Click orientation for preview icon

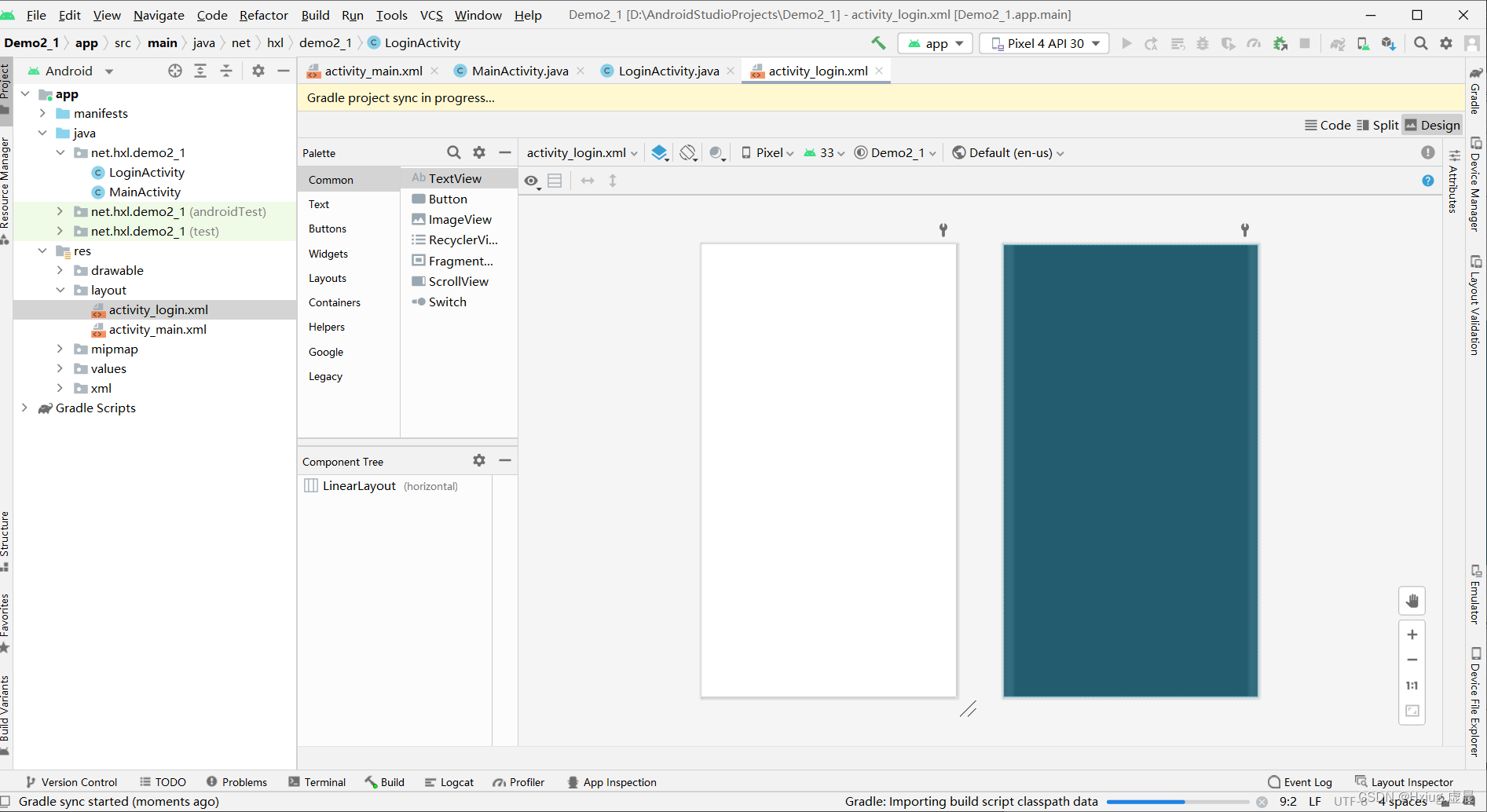(x=688, y=152)
